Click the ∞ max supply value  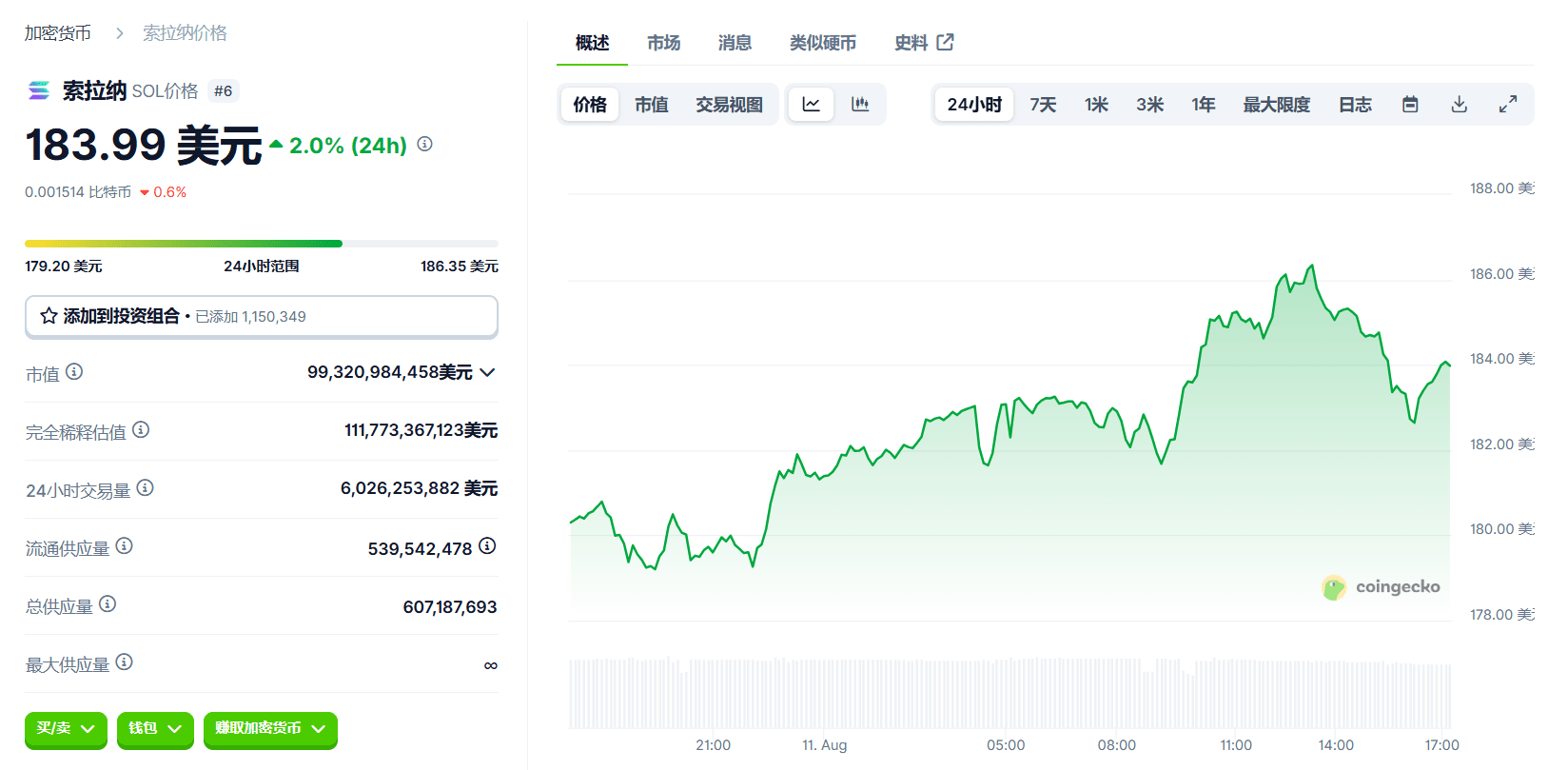pos(491,665)
